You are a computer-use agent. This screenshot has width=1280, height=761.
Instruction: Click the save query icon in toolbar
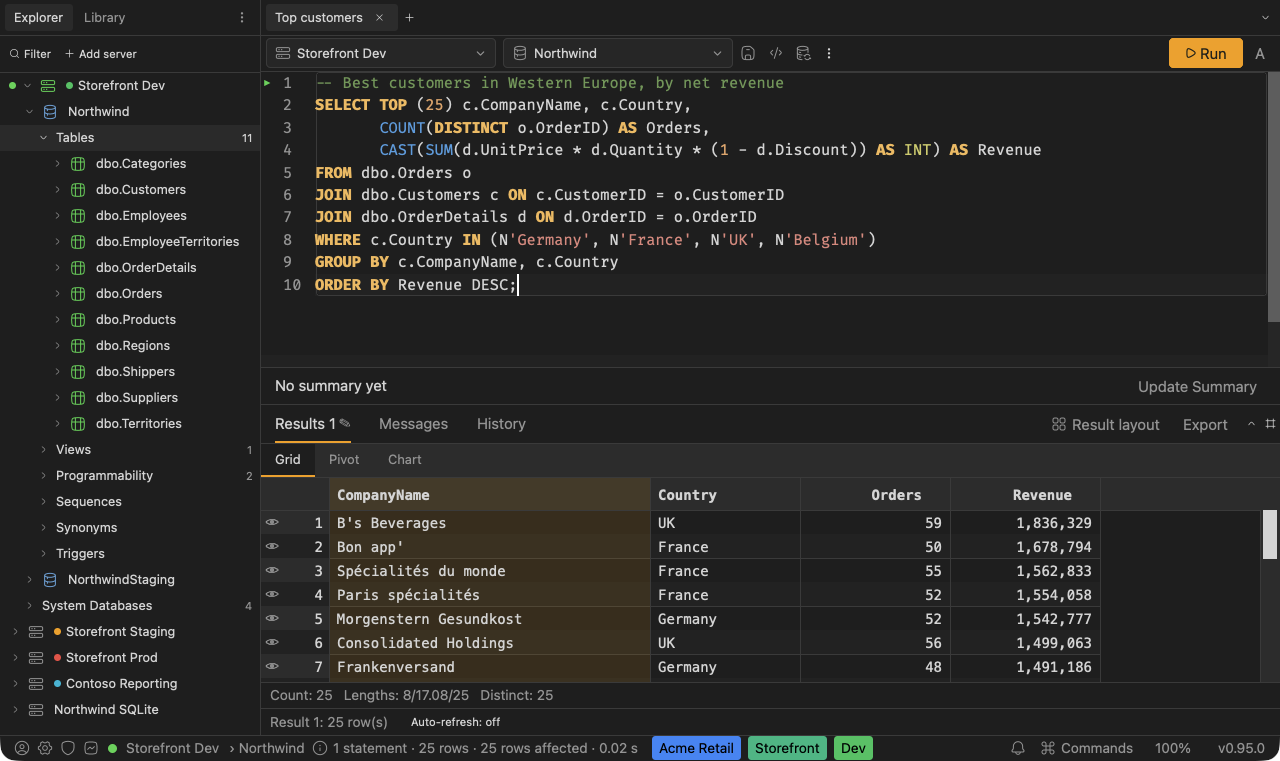click(x=748, y=53)
